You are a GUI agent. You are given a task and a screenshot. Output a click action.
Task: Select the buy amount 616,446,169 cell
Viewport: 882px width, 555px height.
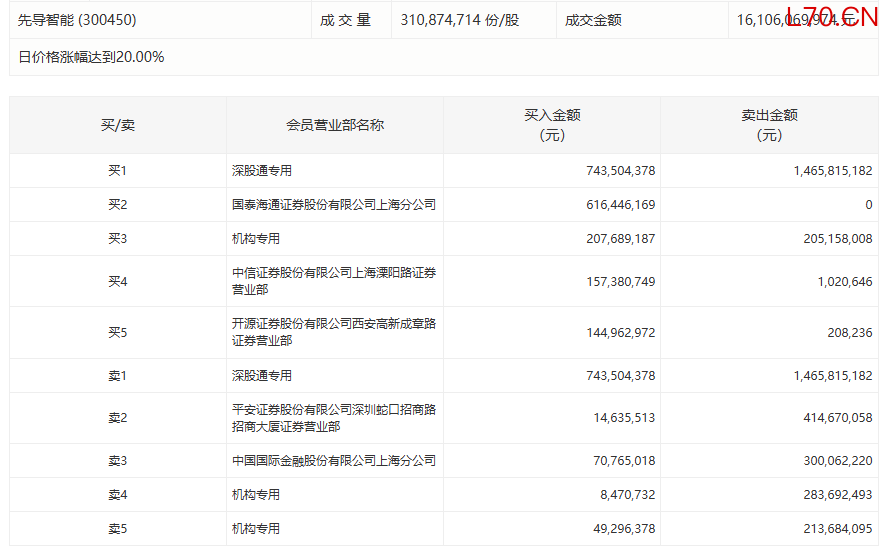[620, 205]
